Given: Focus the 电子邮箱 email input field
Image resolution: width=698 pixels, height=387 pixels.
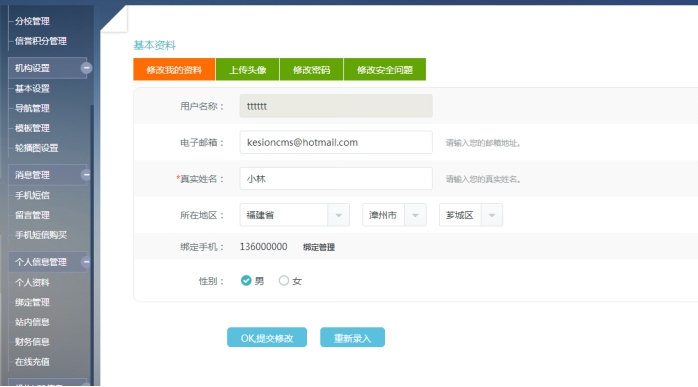Looking at the screenshot, I should tap(336, 142).
